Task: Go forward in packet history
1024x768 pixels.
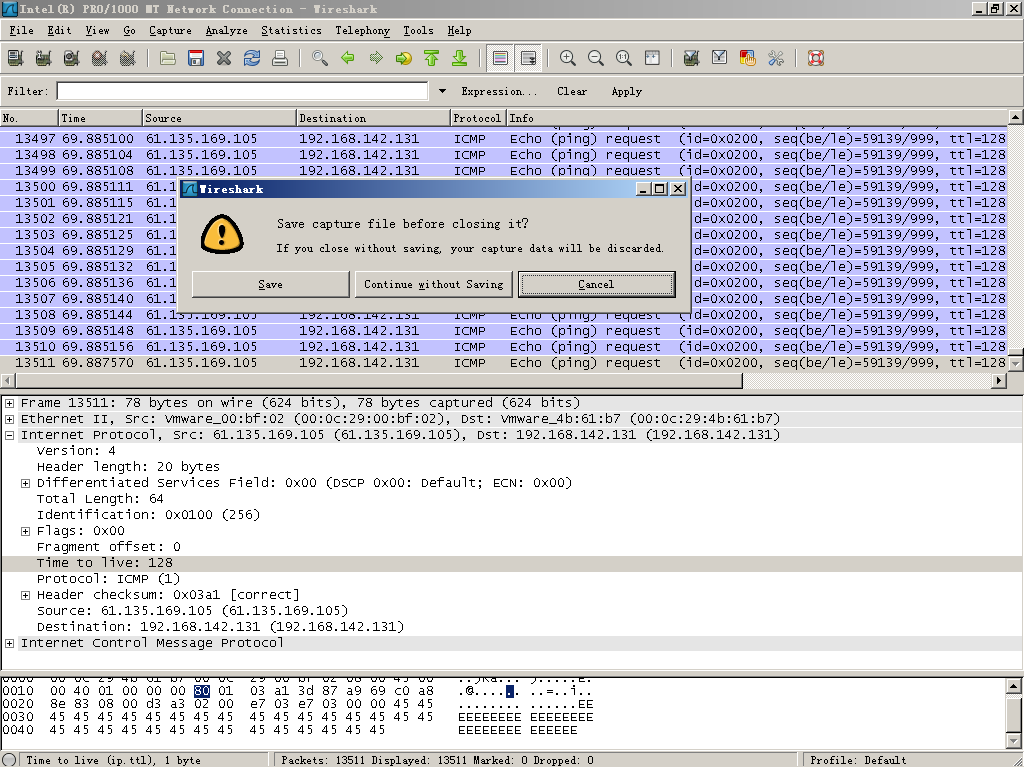Action: pos(376,58)
